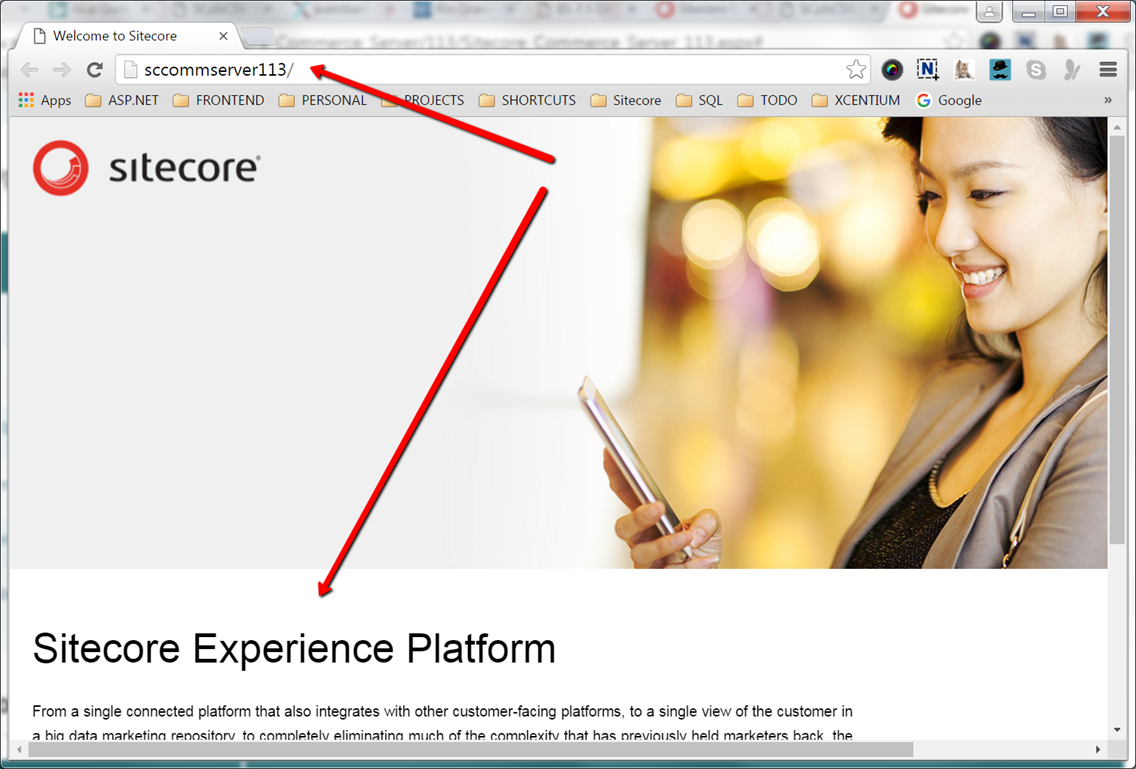The width and height of the screenshot is (1136, 769).
Task: Click the horizontal scrollbar left arrow
Action: pyautogui.click(x=20, y=749)
